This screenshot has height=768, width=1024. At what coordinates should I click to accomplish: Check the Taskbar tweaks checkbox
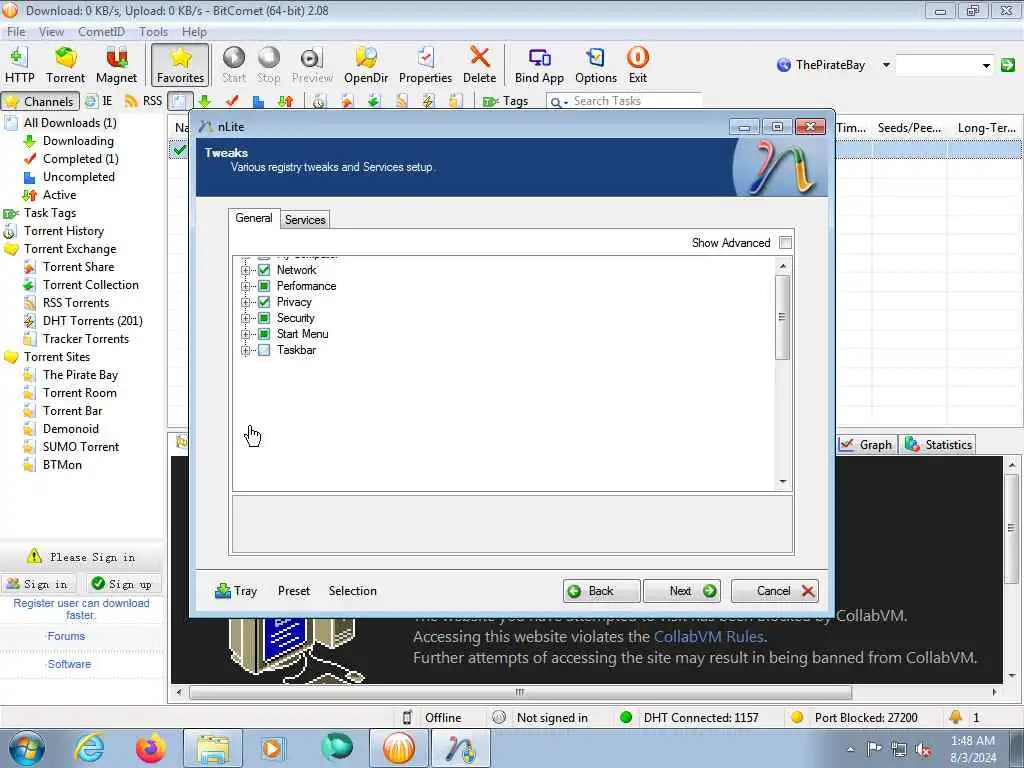coord(264,350)
